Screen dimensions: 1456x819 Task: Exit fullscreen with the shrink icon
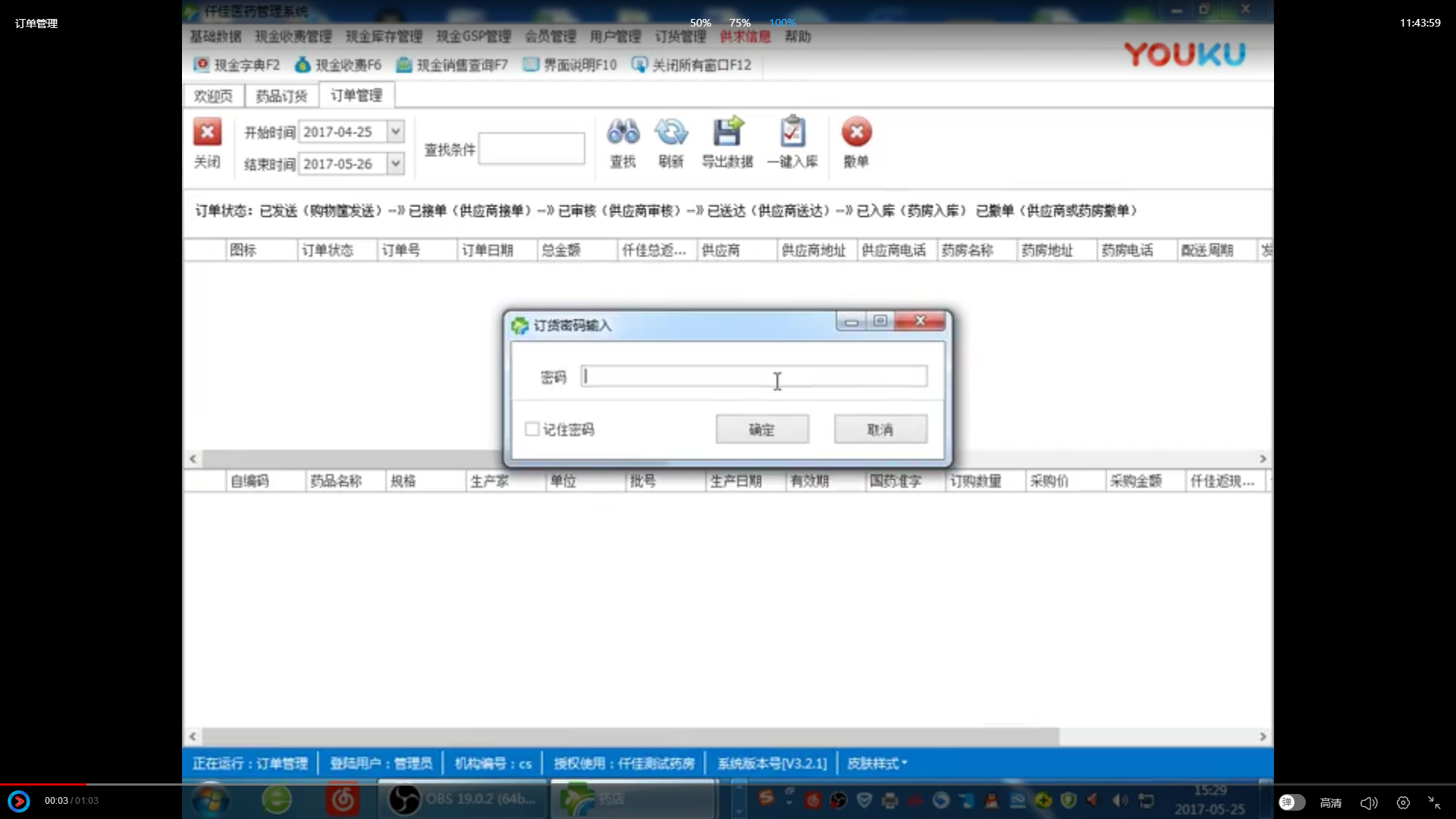pos(1435,802)
